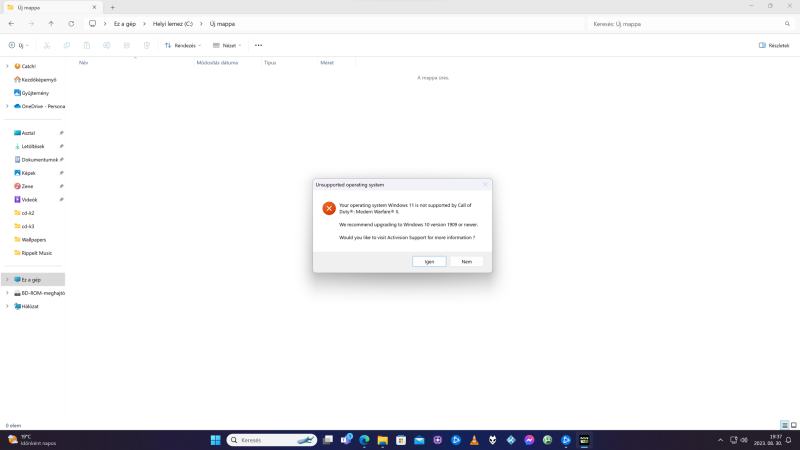The image size is (800, 450).
Task: Sort by the Típus column header
Action: (270, 63)
